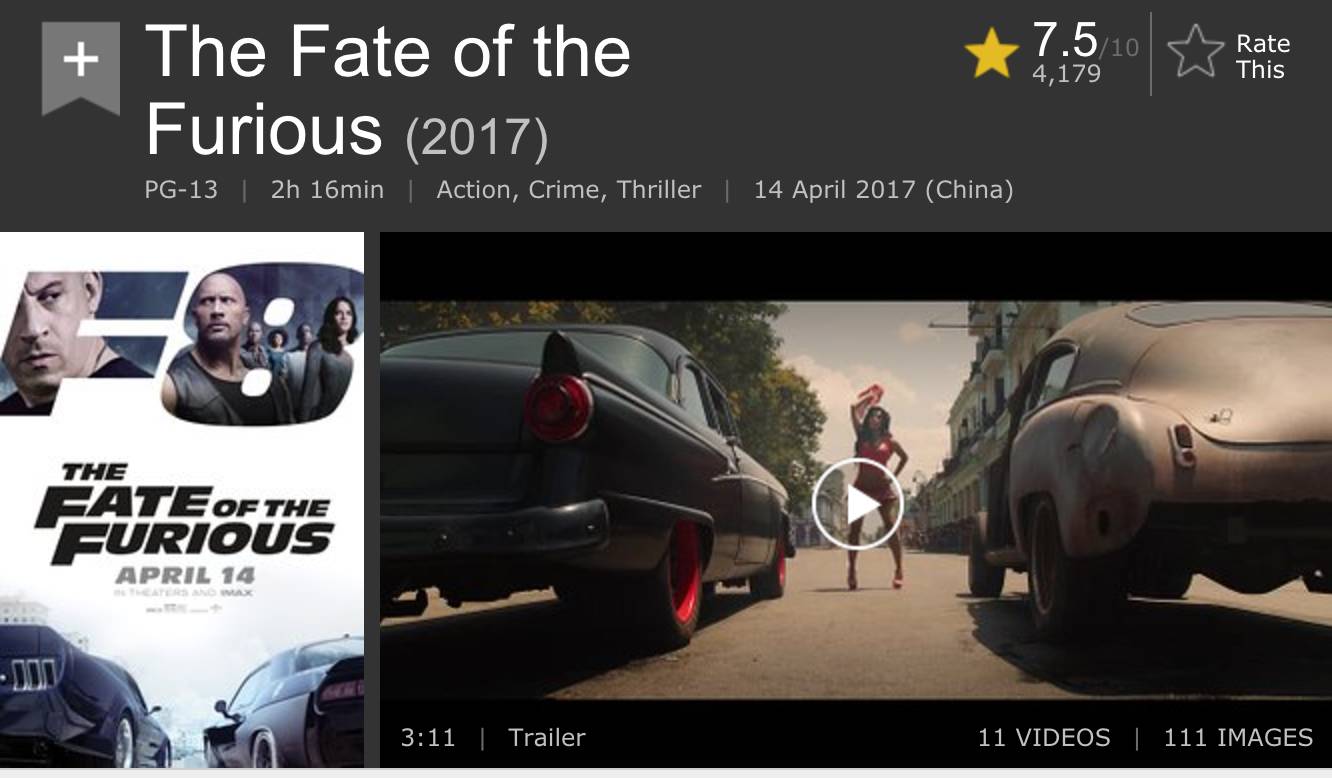Open the 111 IMAGES gallery link
This screenshot has height=778, width=1332.
click(1238, 738)
